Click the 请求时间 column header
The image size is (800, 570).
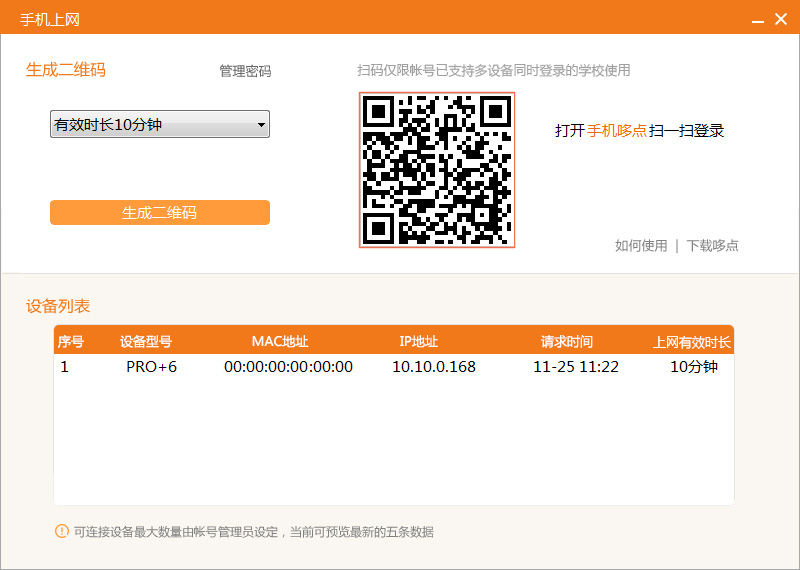[x=567, y=341]
